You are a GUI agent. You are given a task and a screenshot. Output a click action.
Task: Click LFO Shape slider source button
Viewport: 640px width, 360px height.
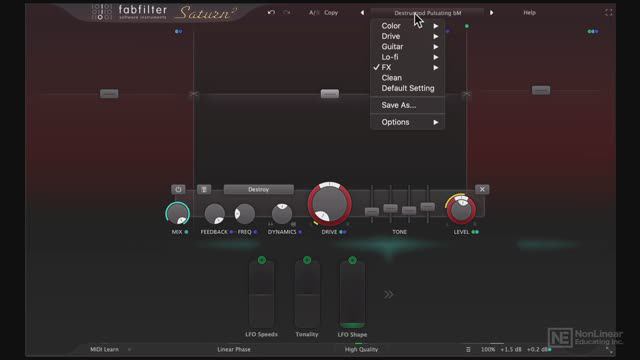pos(353,260)
